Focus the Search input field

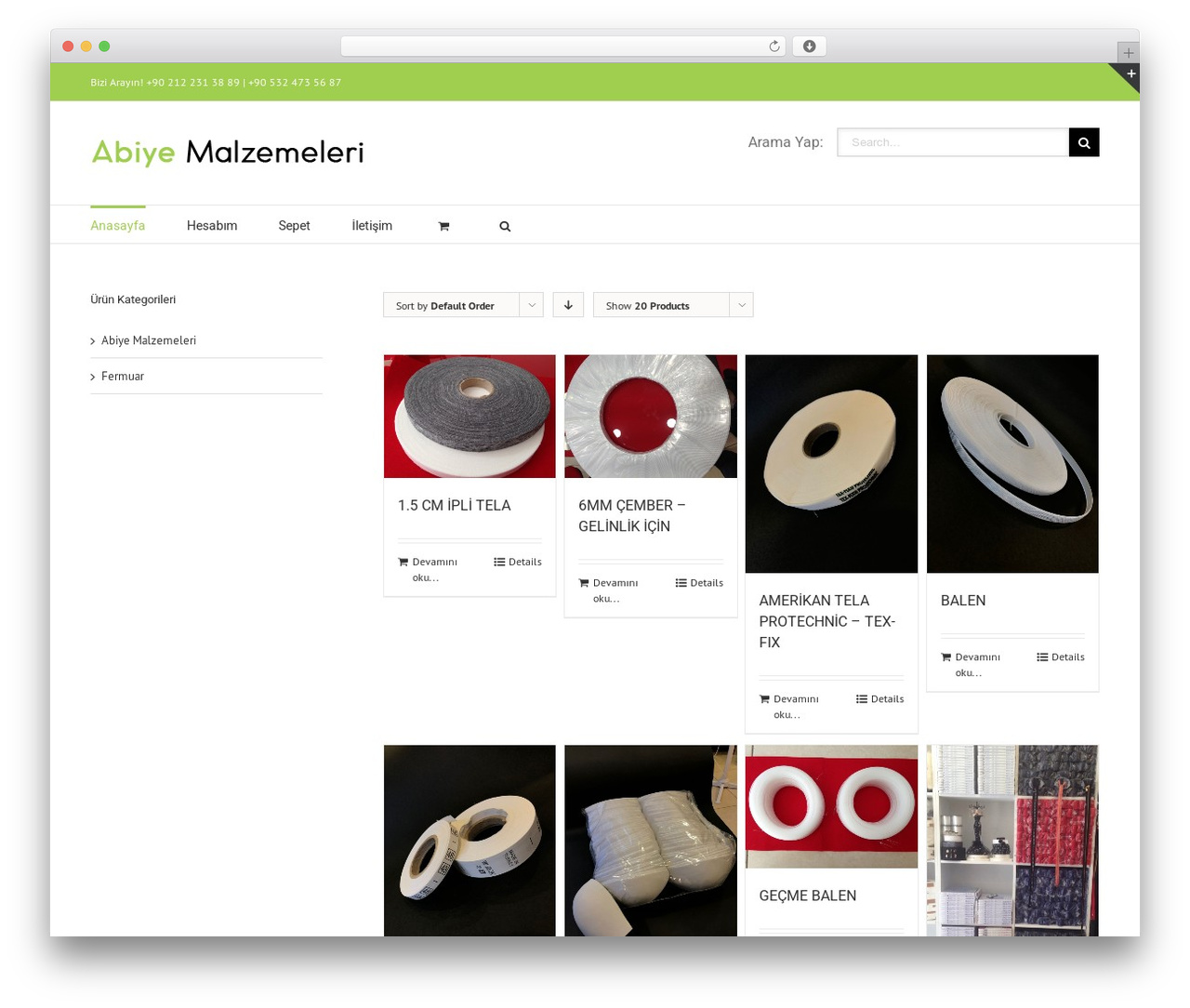(953, 142)
